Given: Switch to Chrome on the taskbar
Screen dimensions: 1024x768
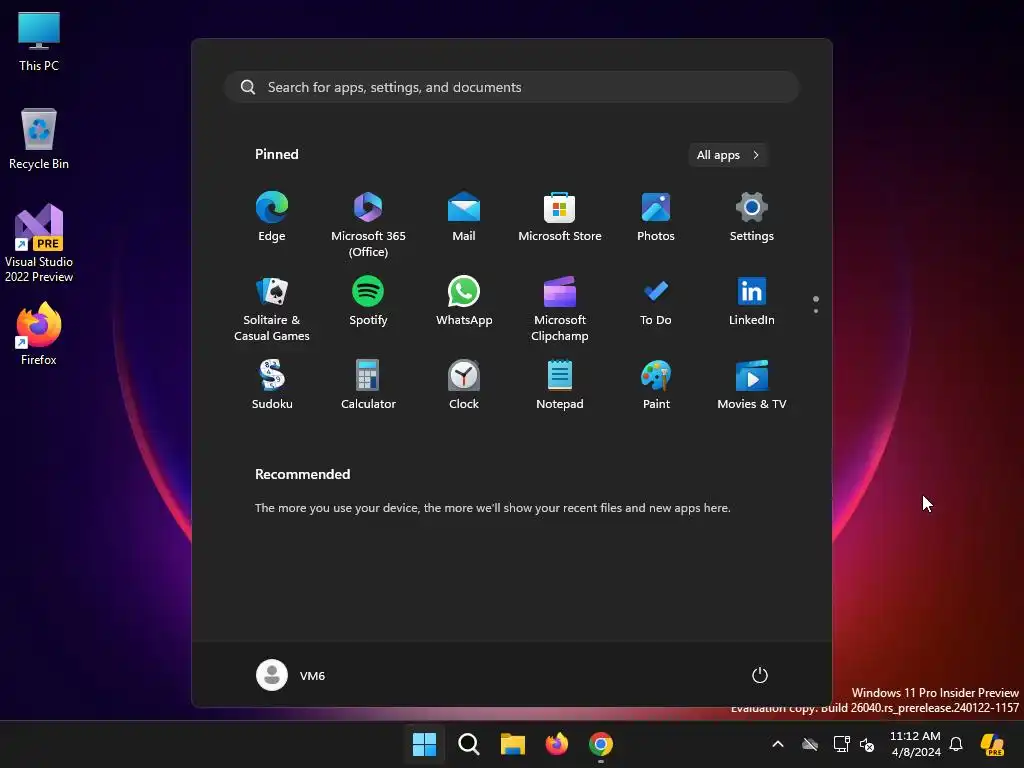Looking at the screenshot, I should tap(601, 744).
